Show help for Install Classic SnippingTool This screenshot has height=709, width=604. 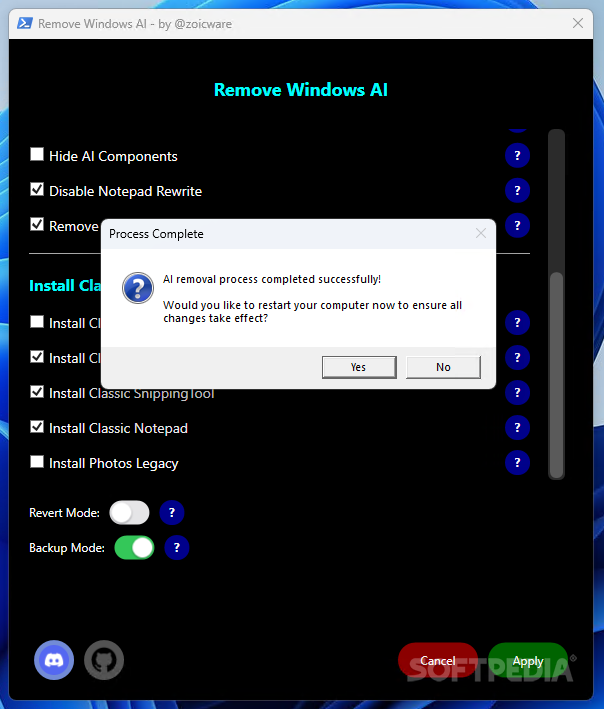click(x=517, y=392)
